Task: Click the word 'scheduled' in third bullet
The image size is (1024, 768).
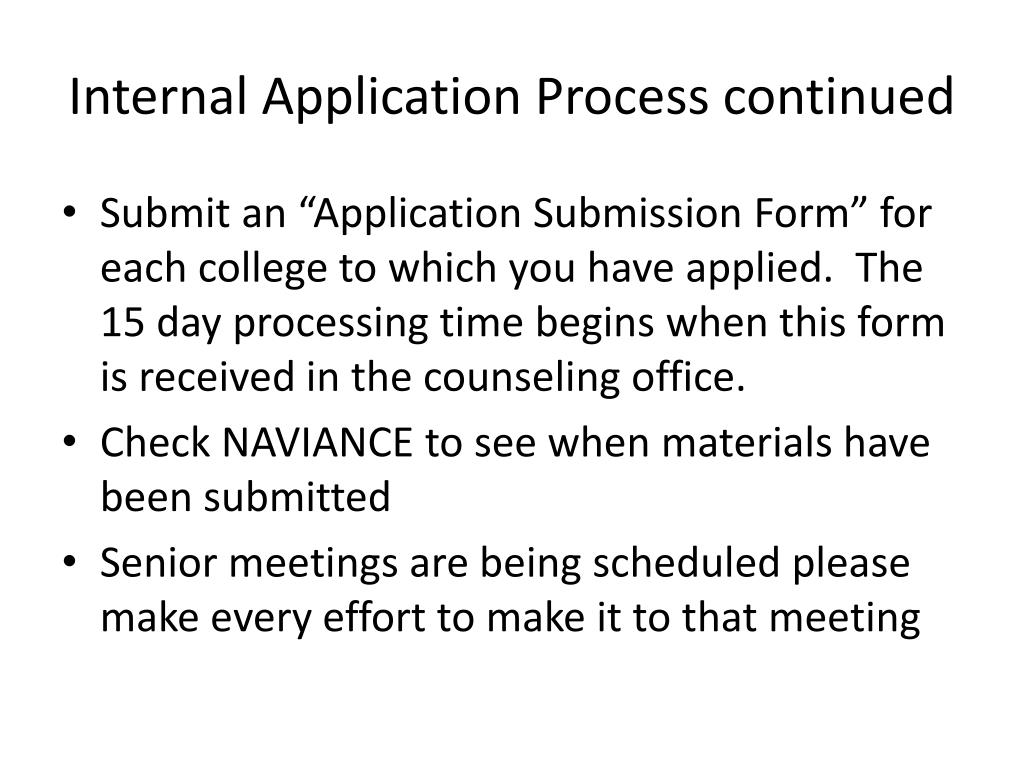Action: click(686, 563)
